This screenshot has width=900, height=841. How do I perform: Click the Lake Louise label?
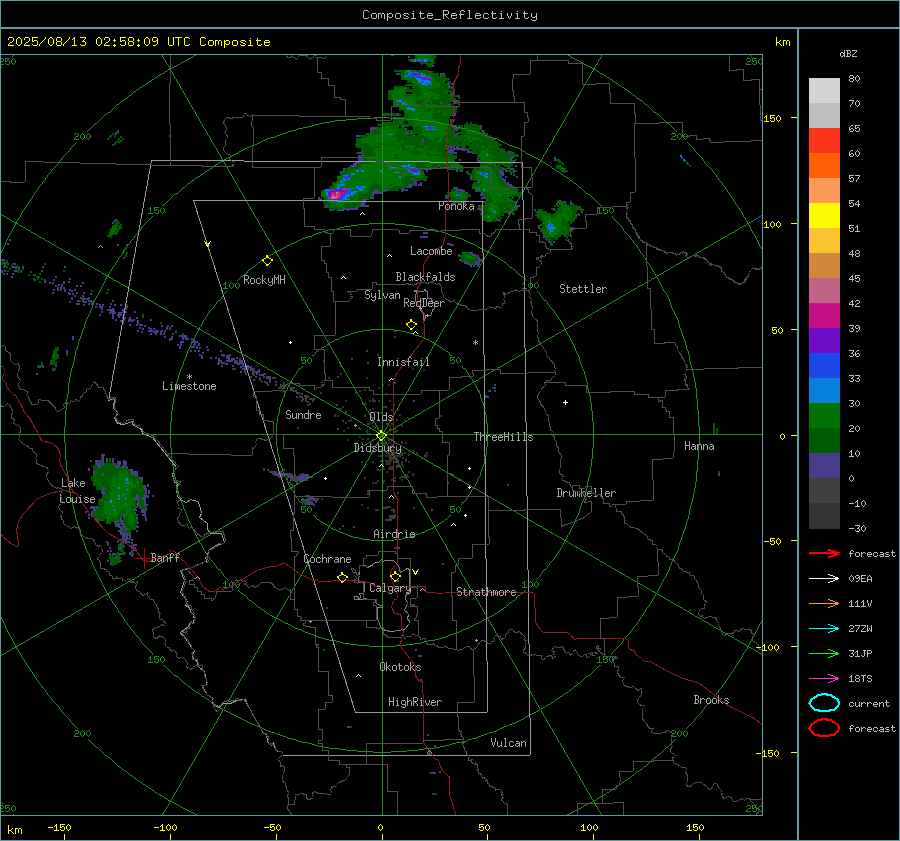(77, 491)
